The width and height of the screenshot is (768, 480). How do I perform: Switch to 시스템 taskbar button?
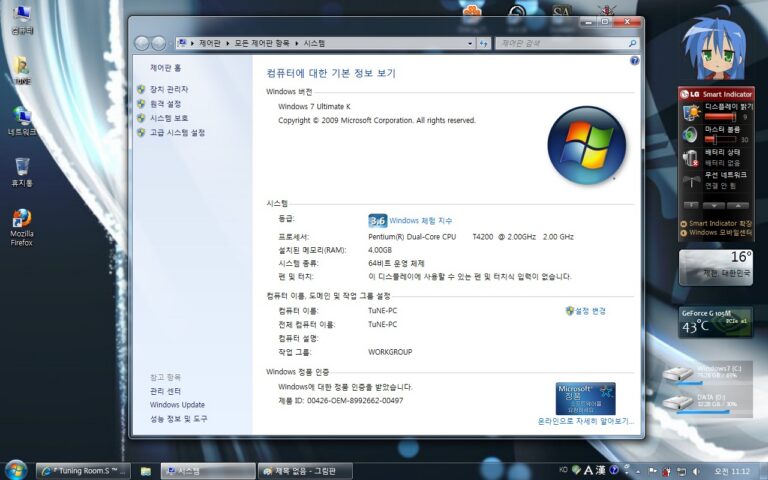pos(208,471)
